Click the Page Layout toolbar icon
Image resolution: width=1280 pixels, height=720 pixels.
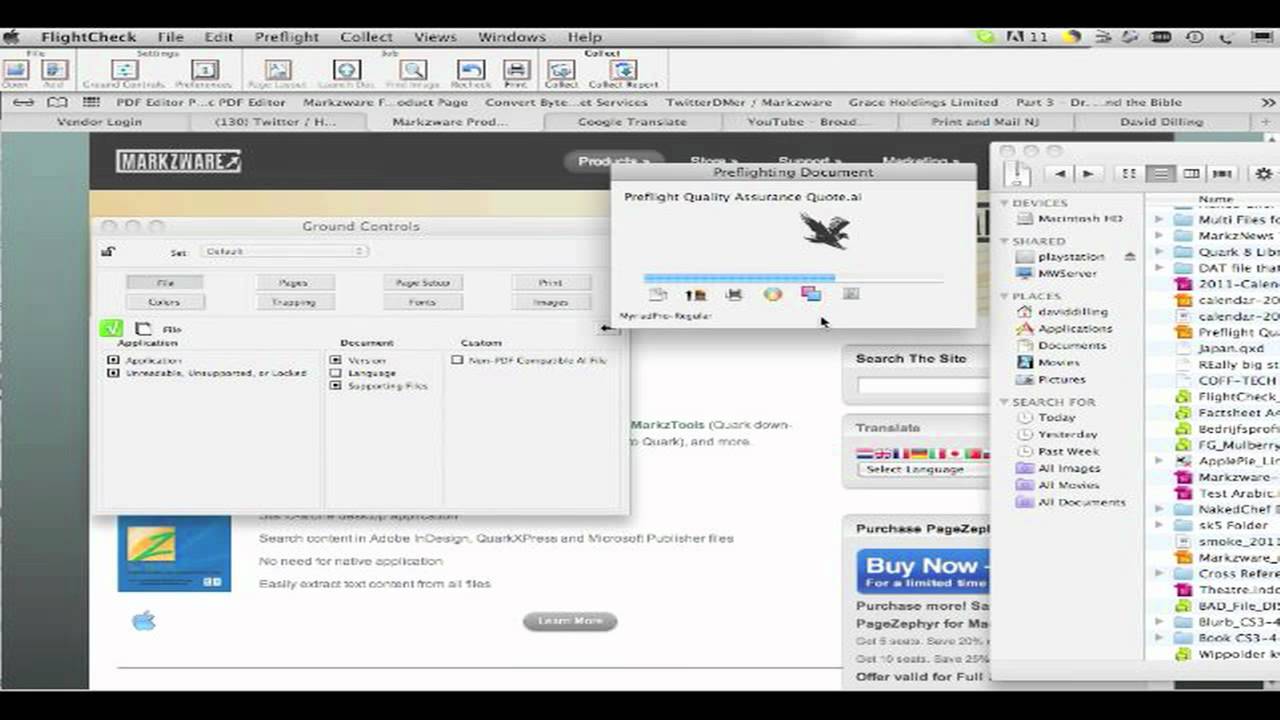[x=278, y=71]
